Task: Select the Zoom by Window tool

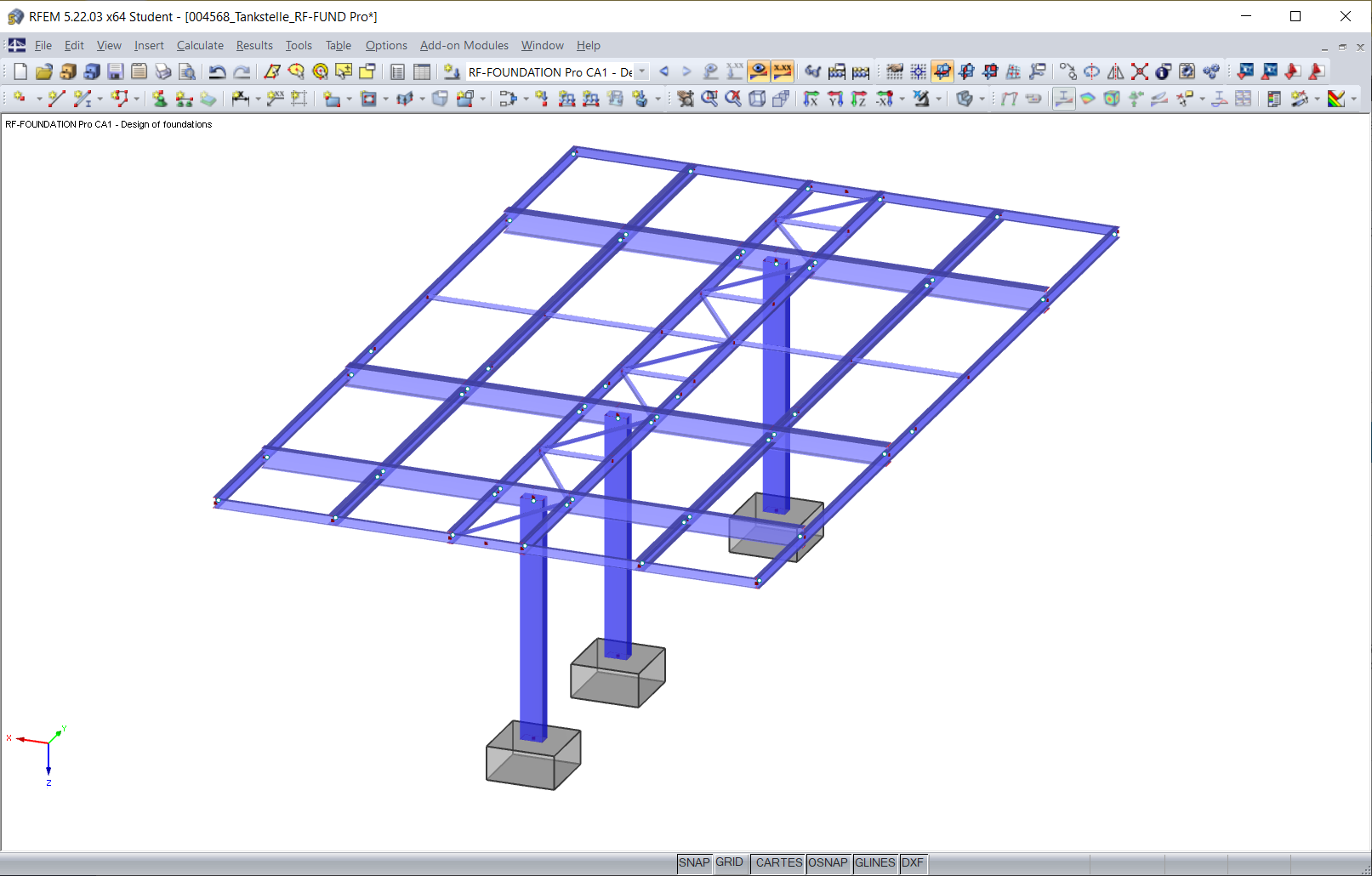Action: 709,100
